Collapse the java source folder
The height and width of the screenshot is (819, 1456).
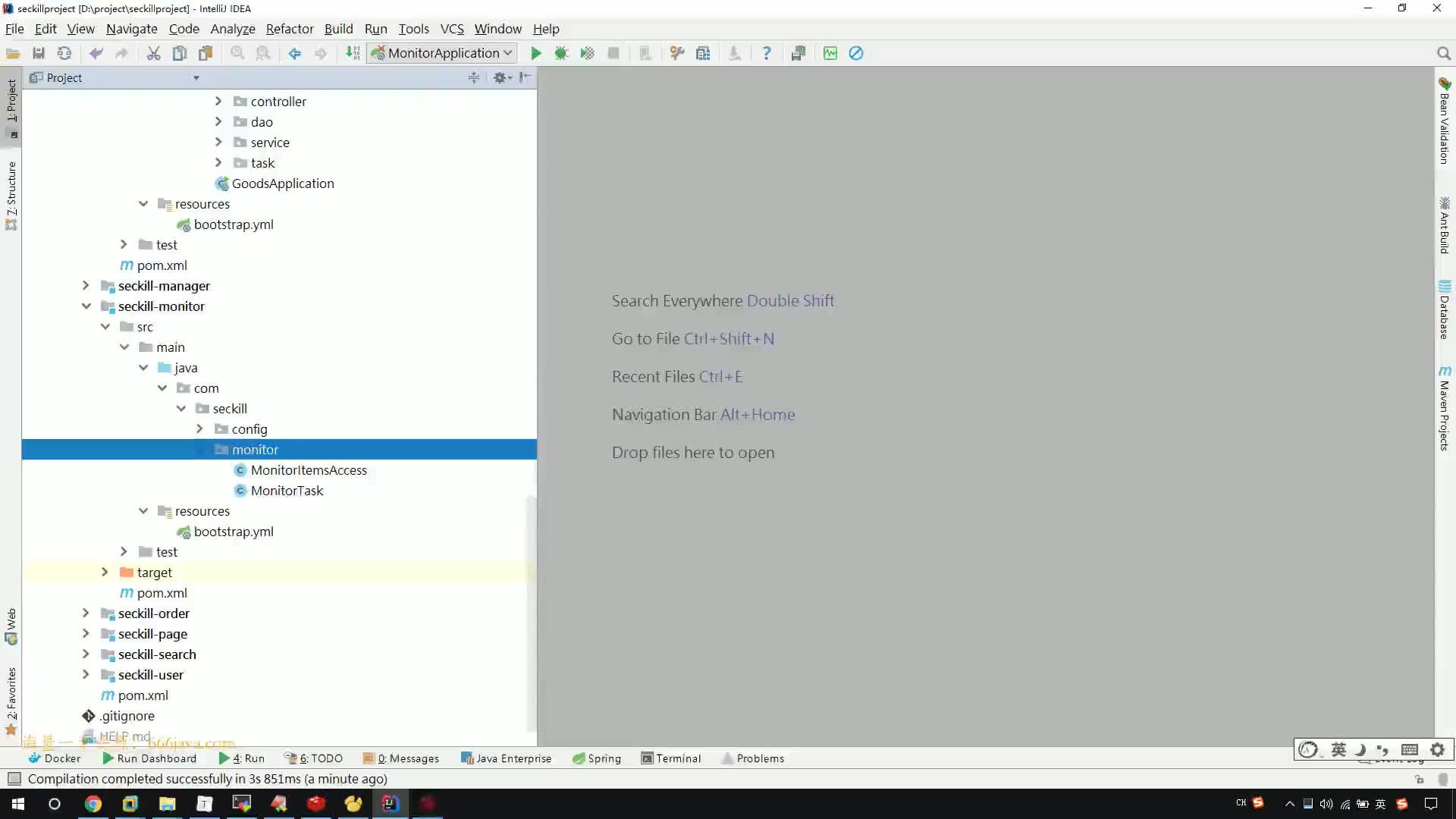[x=143, y=367]
